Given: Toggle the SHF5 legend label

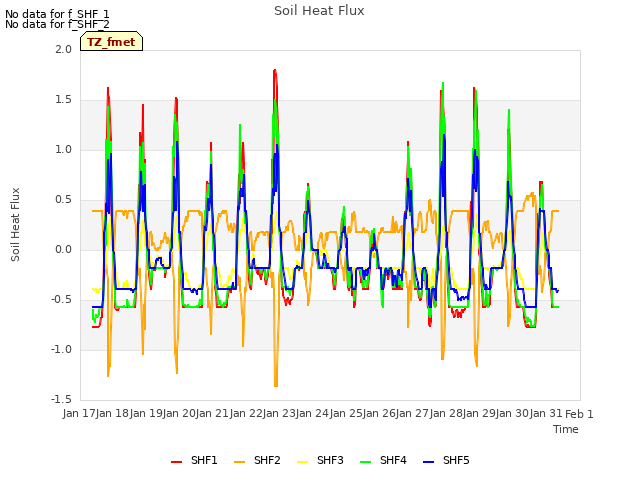Looking at the screenshot, I should [456, 460].
